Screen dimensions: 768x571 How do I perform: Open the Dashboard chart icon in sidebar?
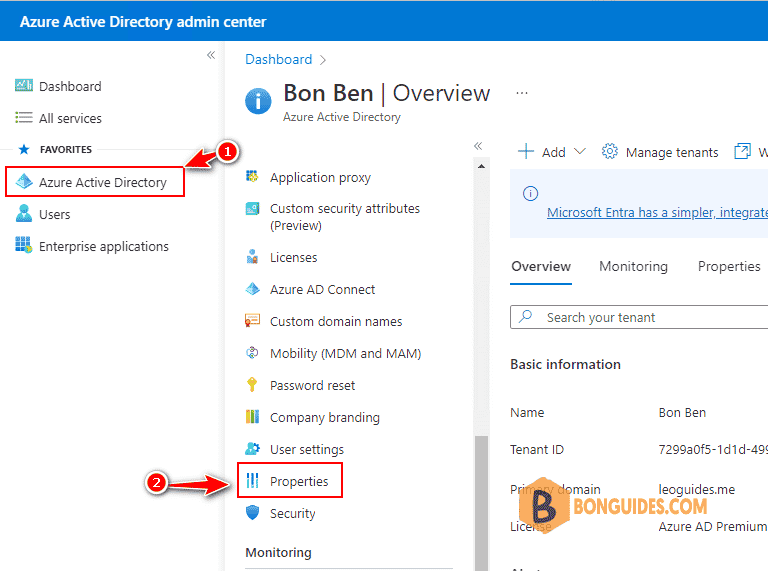(24, 85)
